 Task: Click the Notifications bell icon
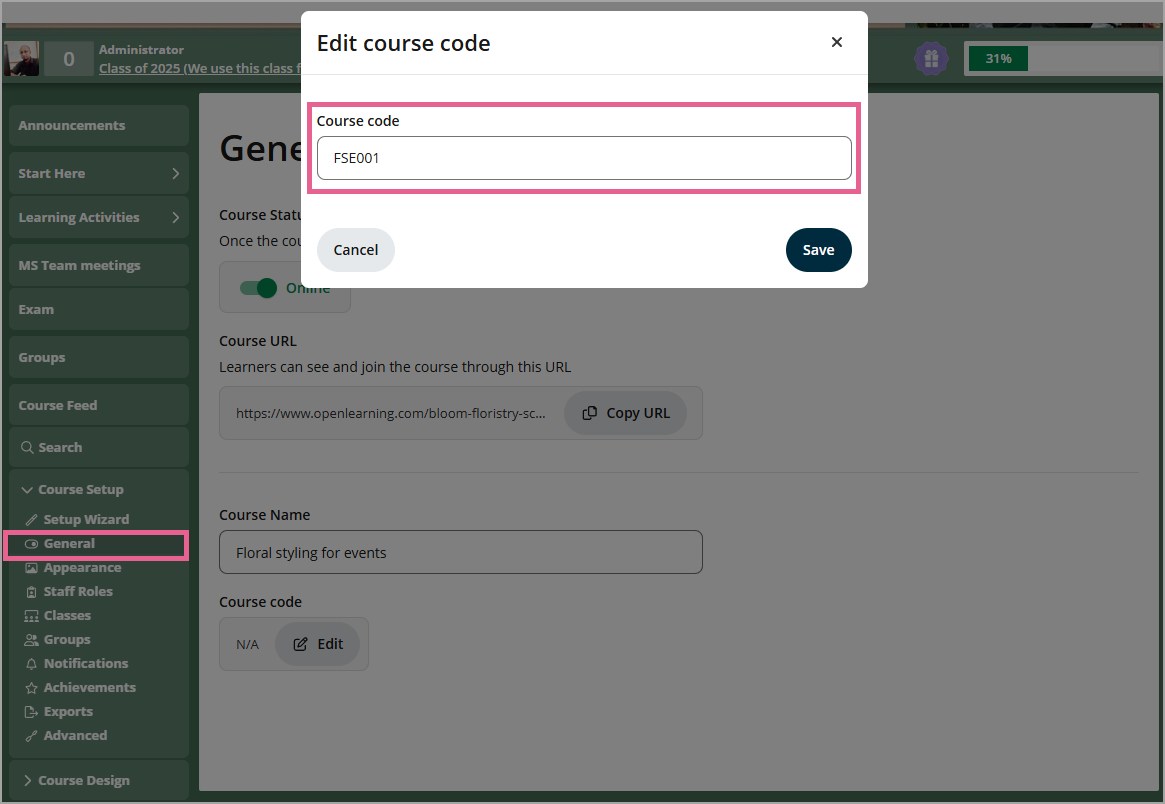(x=31, y=664)
